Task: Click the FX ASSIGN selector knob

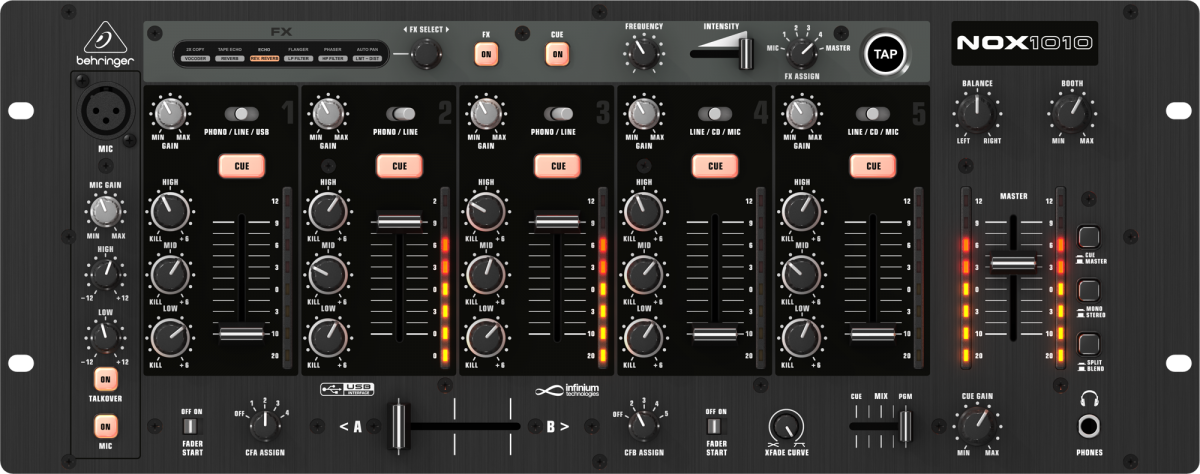Action: pyautogui.click(x=800, y=51)
